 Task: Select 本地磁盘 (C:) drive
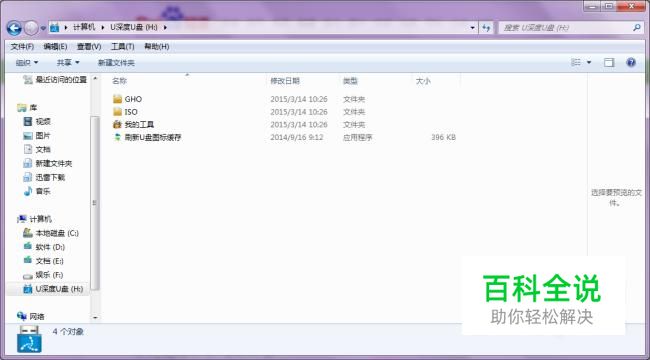[x=51, y=233]
